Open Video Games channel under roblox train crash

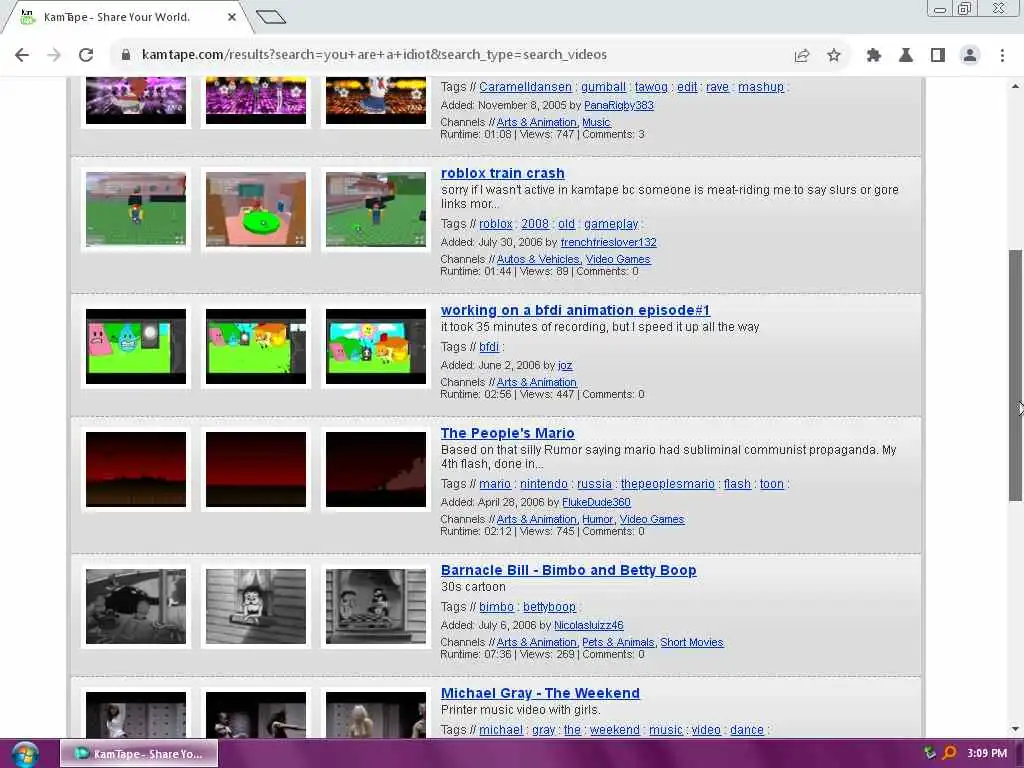point(618,259)
